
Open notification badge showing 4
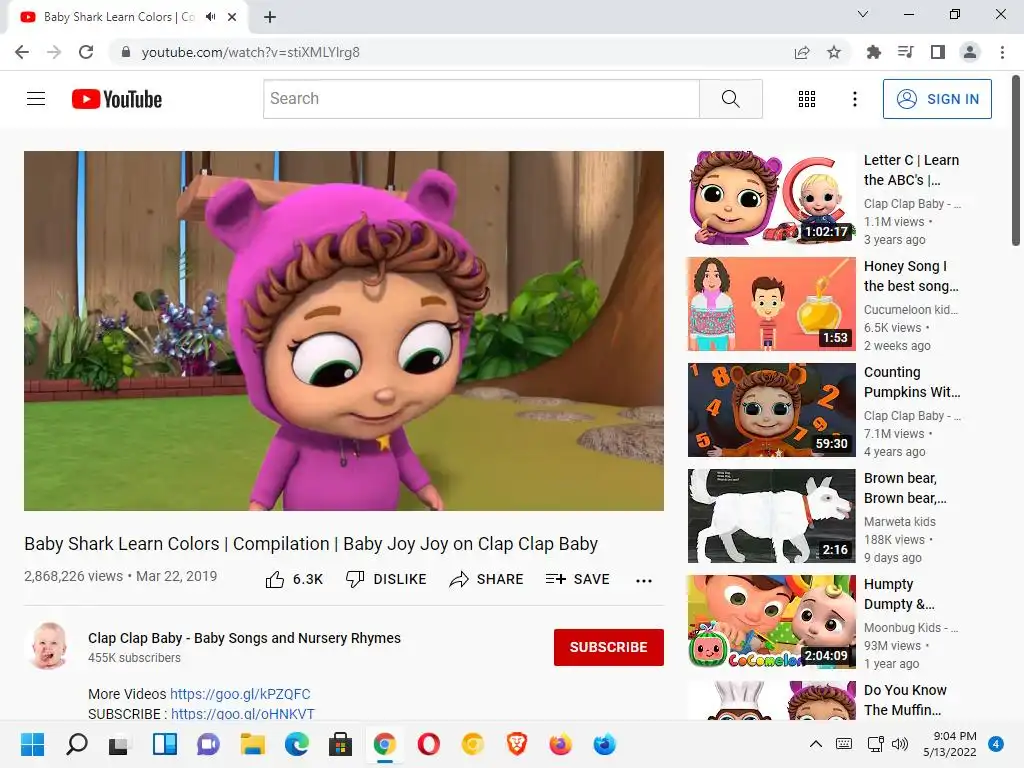pos(996,744)
